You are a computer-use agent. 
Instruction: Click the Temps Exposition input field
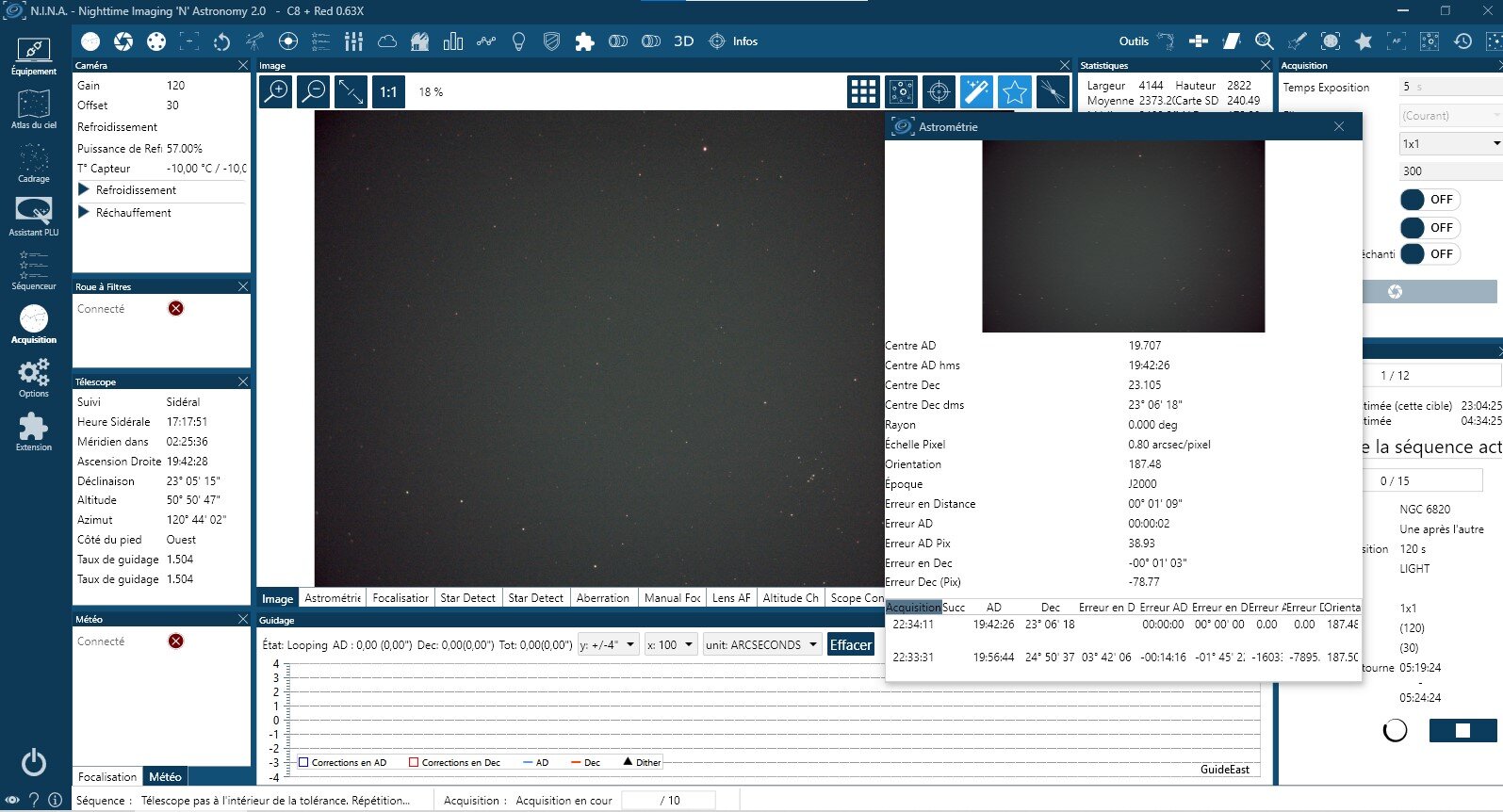pos(1451,87)
